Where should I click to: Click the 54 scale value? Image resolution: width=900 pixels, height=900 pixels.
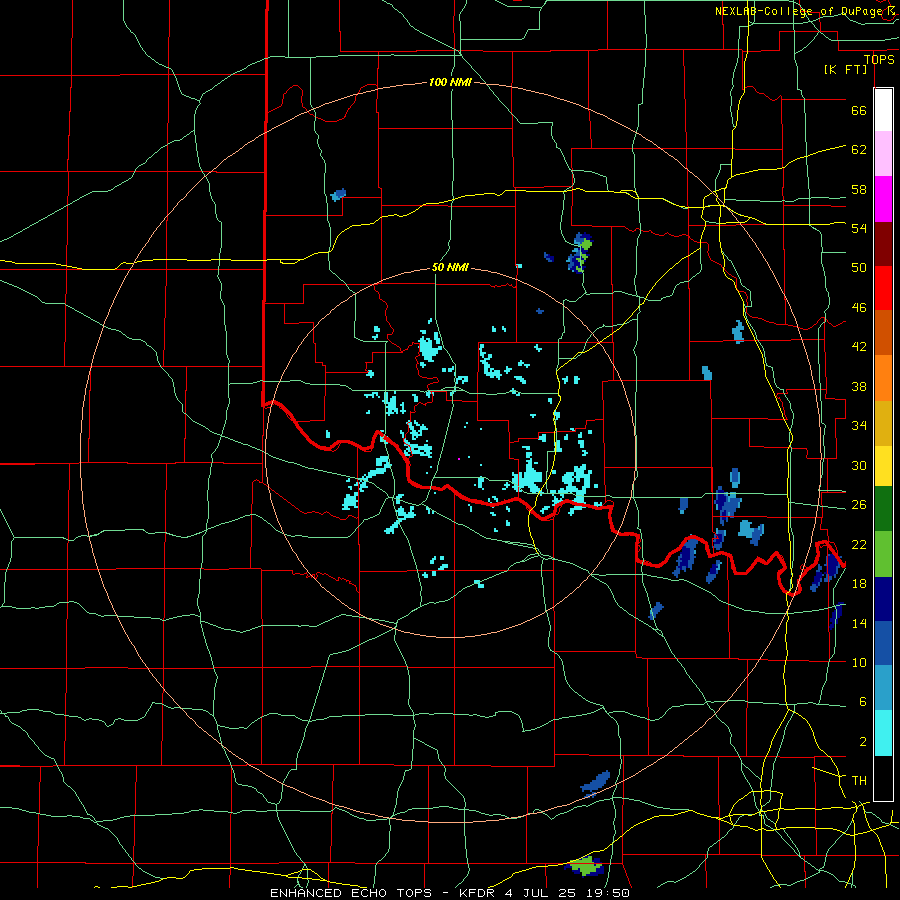(x=859, y=228)
